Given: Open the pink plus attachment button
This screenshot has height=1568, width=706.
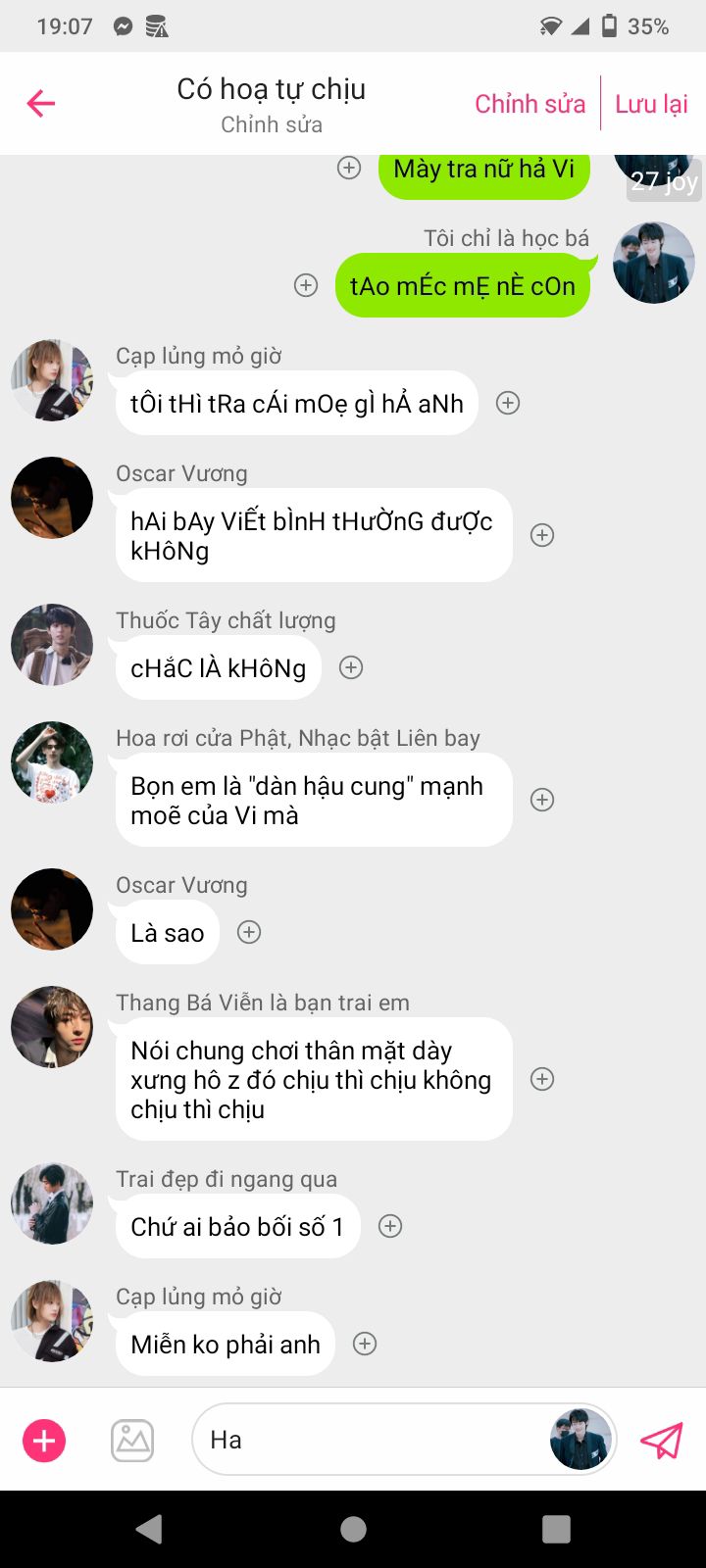Looking at the screenshot, I should click(x=44, y=1441).
